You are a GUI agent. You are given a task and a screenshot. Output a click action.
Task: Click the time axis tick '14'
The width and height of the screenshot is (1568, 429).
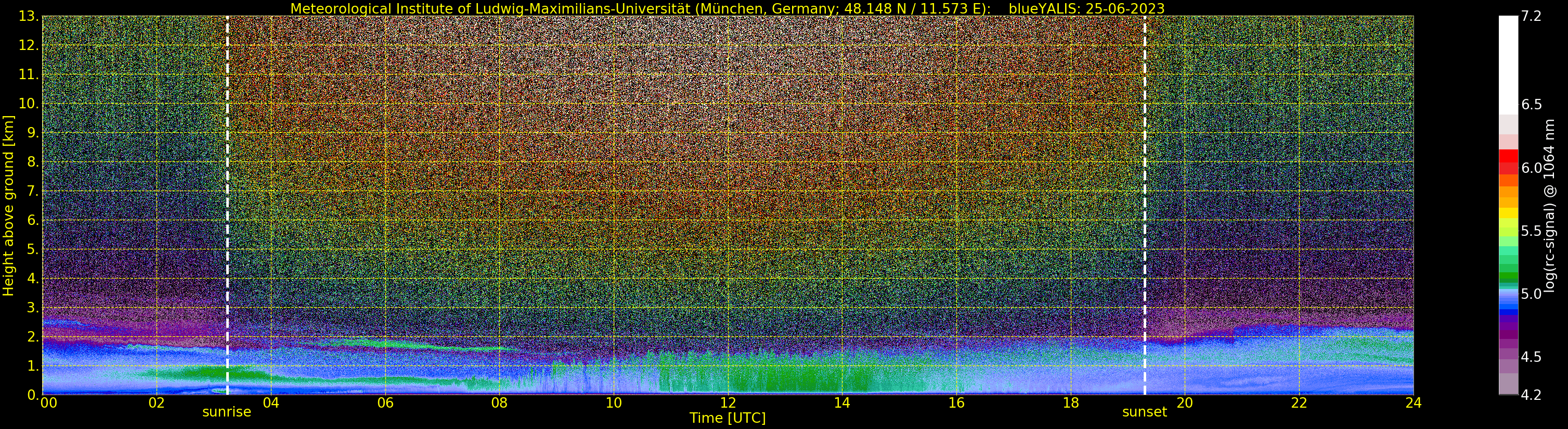842,403
